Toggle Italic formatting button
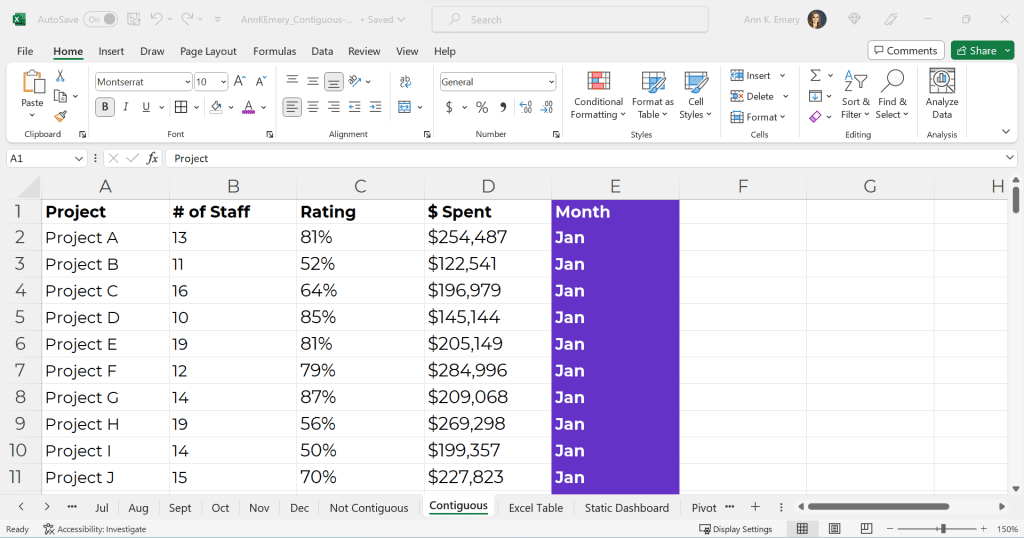 (125, 107)
